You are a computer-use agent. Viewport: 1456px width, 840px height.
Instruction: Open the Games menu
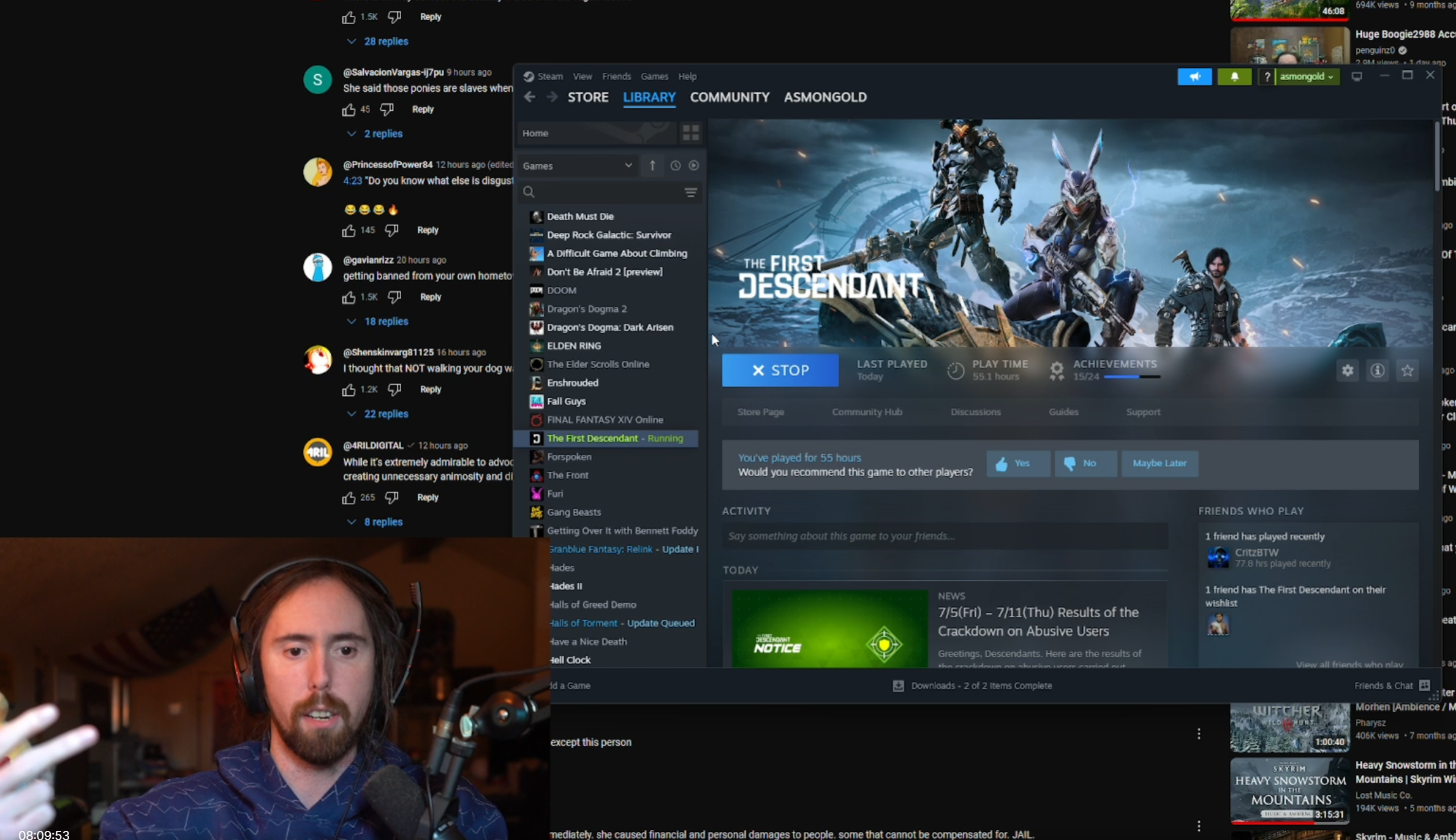click(x=654, y=77)
